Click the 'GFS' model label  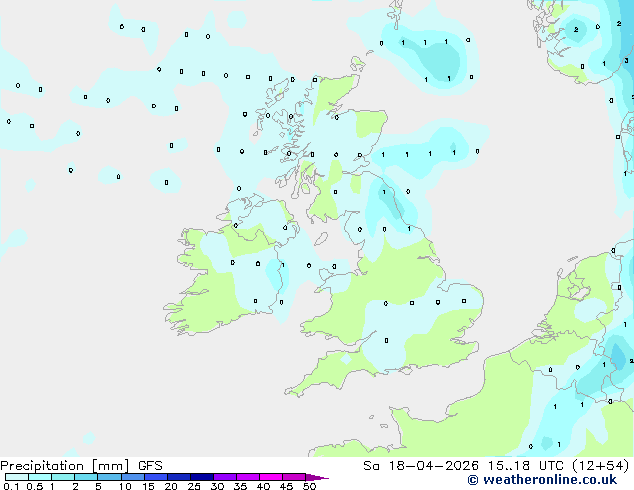150,466
